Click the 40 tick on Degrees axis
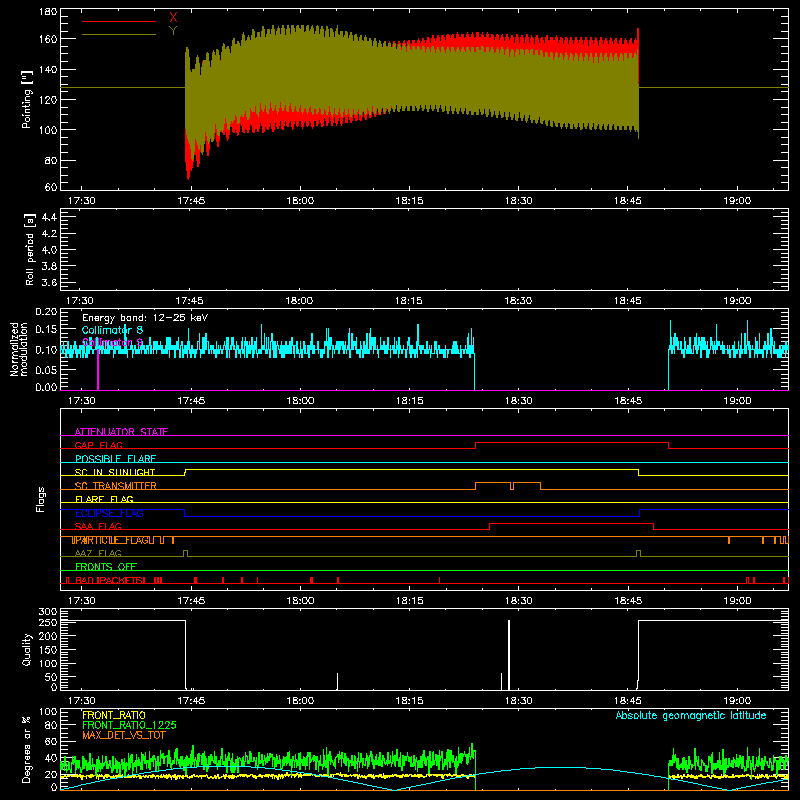Screen dimensions: 800x800 click(51, 758)
